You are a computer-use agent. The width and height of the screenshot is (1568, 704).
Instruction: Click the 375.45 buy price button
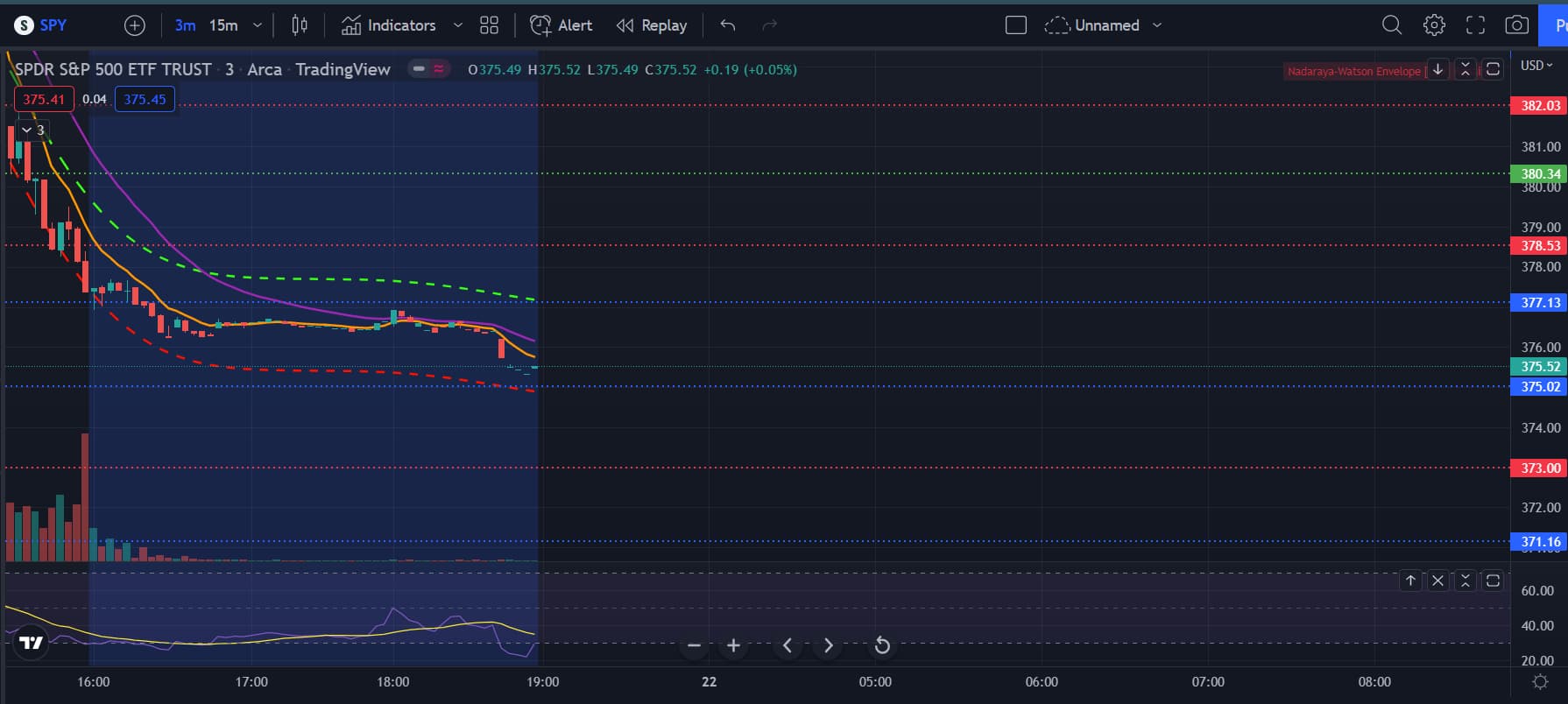[145, 99]
